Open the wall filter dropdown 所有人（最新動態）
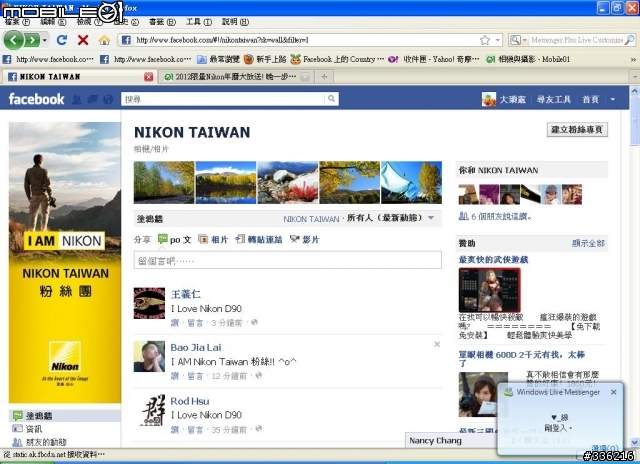Viewport: 640px width, 464px height. 390,218
